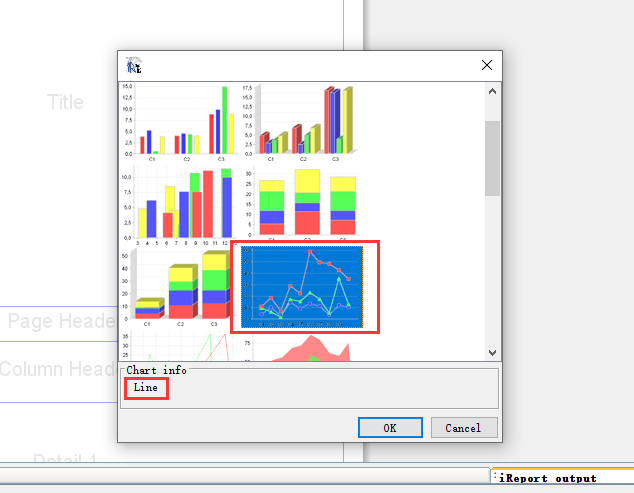Click the scroll down arrow in chart list
Image resolution: width=634 pixels, height=493 pixels.
click(x=492, y=353)
